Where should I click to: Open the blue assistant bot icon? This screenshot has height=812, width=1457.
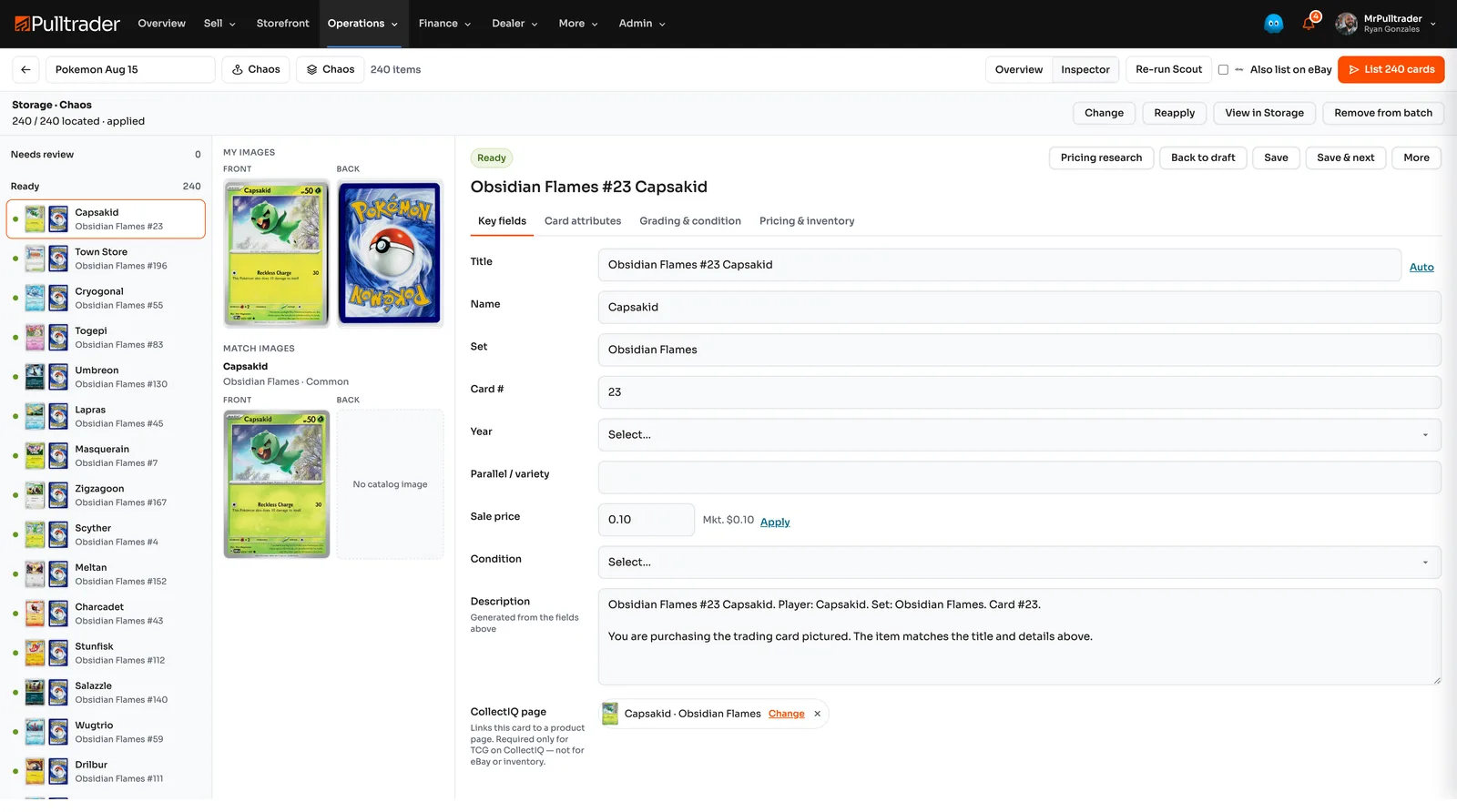pos(1274,24)
